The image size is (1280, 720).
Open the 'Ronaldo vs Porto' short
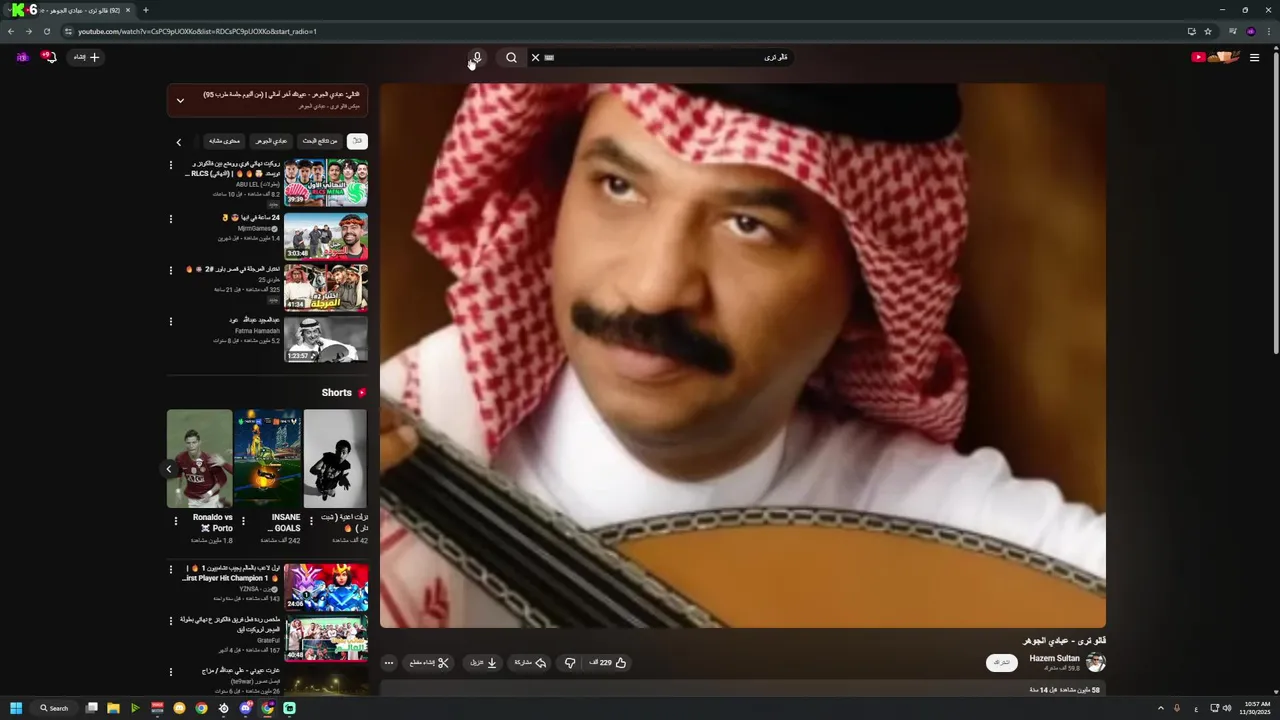pos(199,458)
